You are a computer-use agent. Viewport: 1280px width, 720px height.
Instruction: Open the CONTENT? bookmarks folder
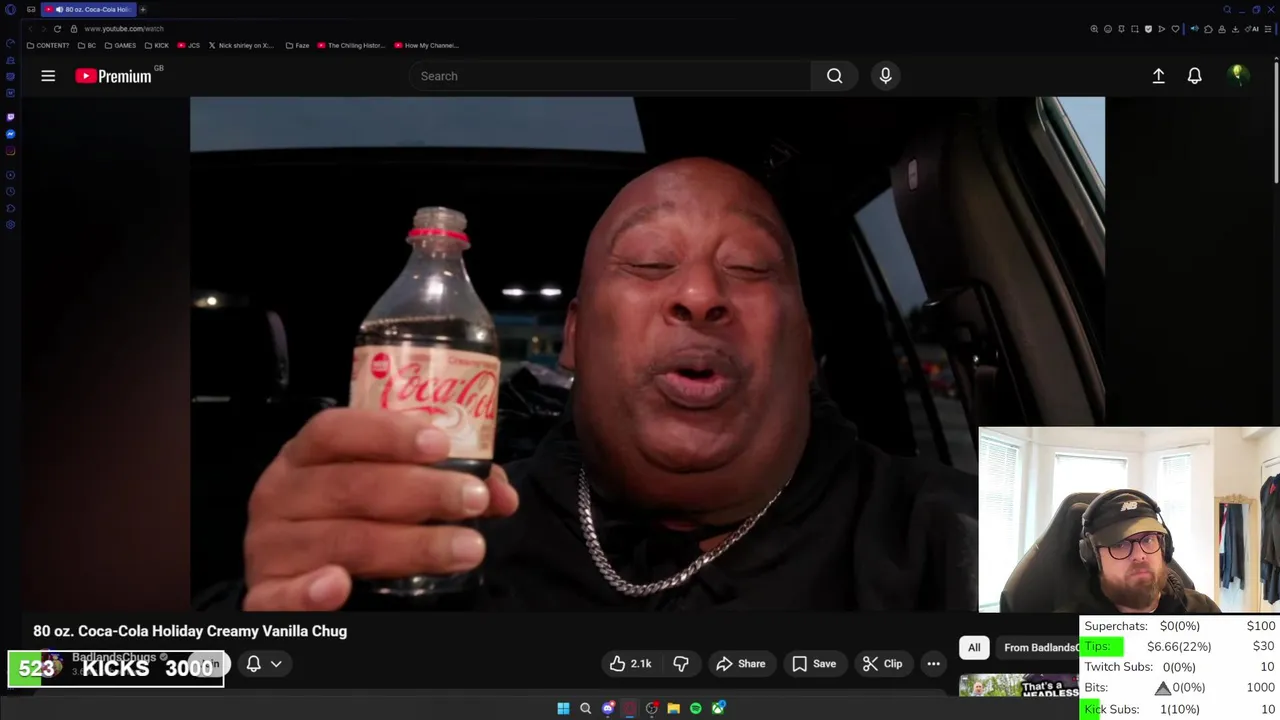pyautogui.click(x=48, y=45)
